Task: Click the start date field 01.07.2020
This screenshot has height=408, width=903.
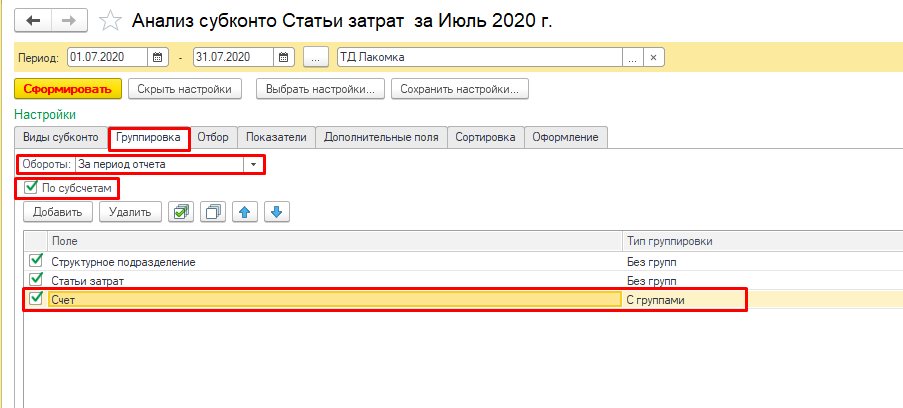Action: coord(108,57)
